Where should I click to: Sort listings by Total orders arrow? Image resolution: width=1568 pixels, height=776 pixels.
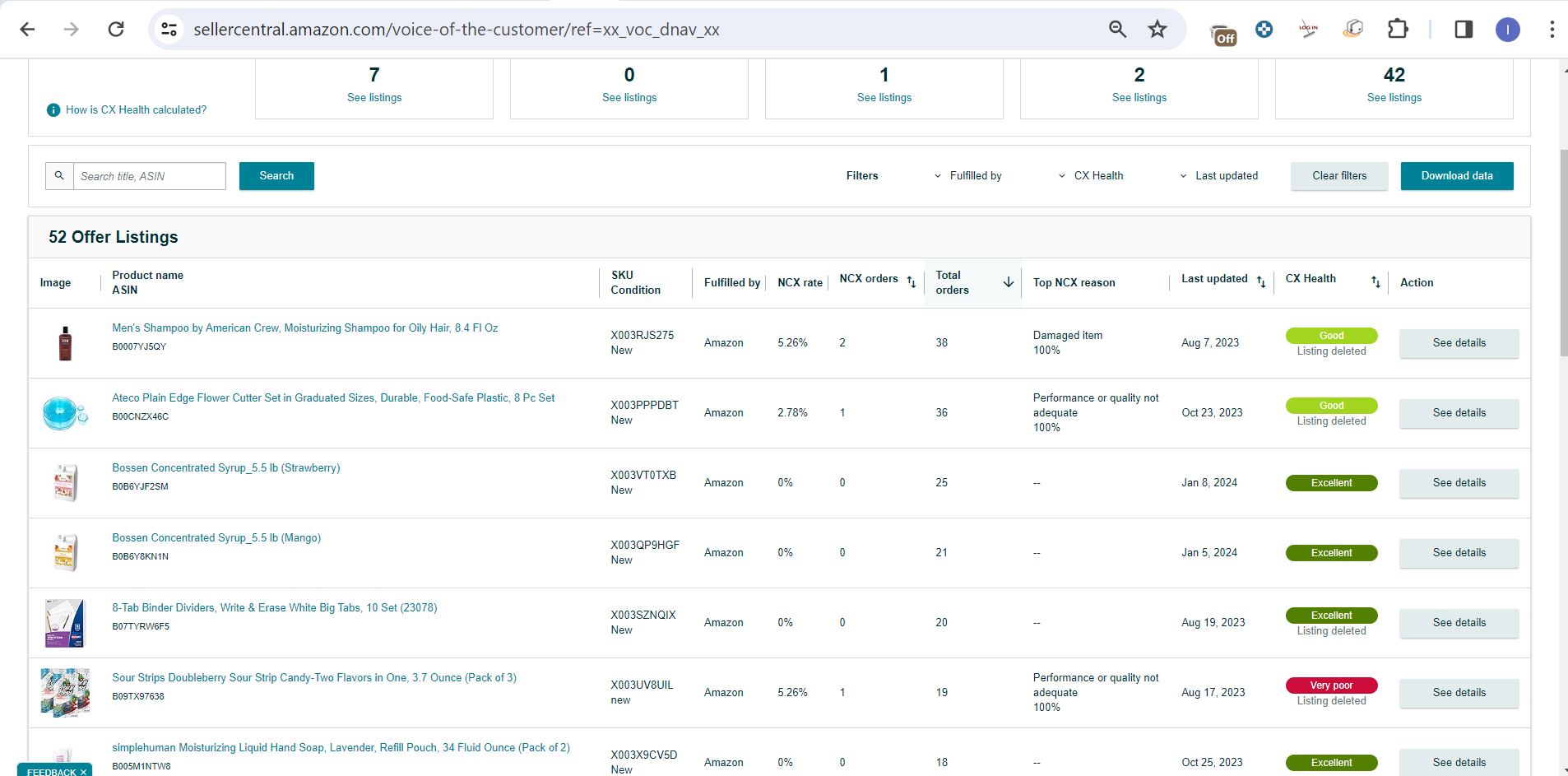tap(1009, 282)
